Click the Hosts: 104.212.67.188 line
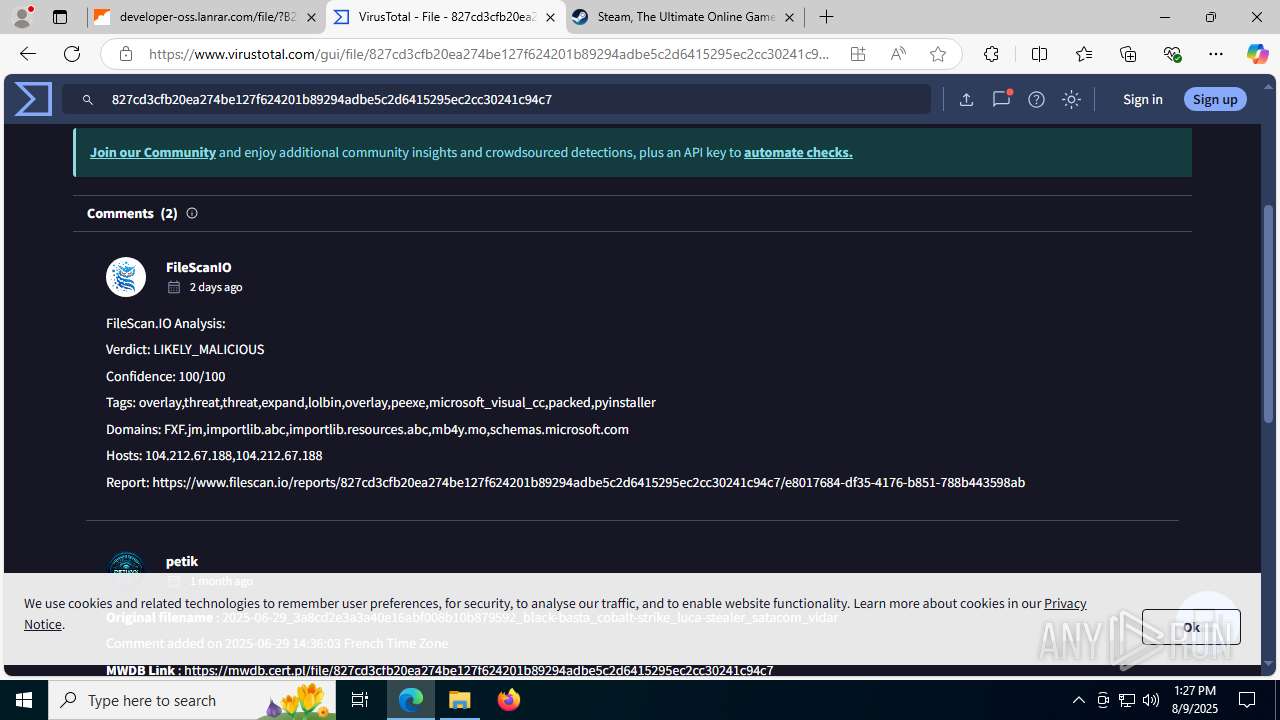The image size is (1280, 720). tap(214, 455)
